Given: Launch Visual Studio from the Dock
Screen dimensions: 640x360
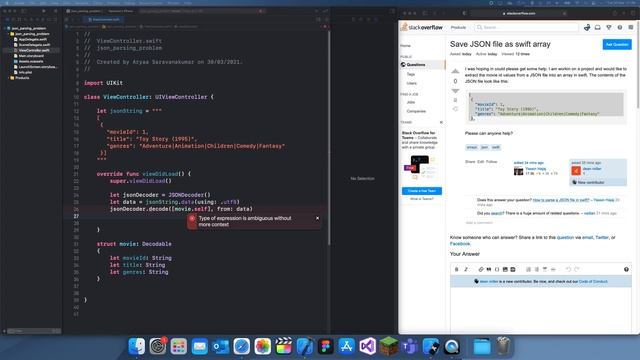Looking at the screenshot, I should [x=367, y=347].
